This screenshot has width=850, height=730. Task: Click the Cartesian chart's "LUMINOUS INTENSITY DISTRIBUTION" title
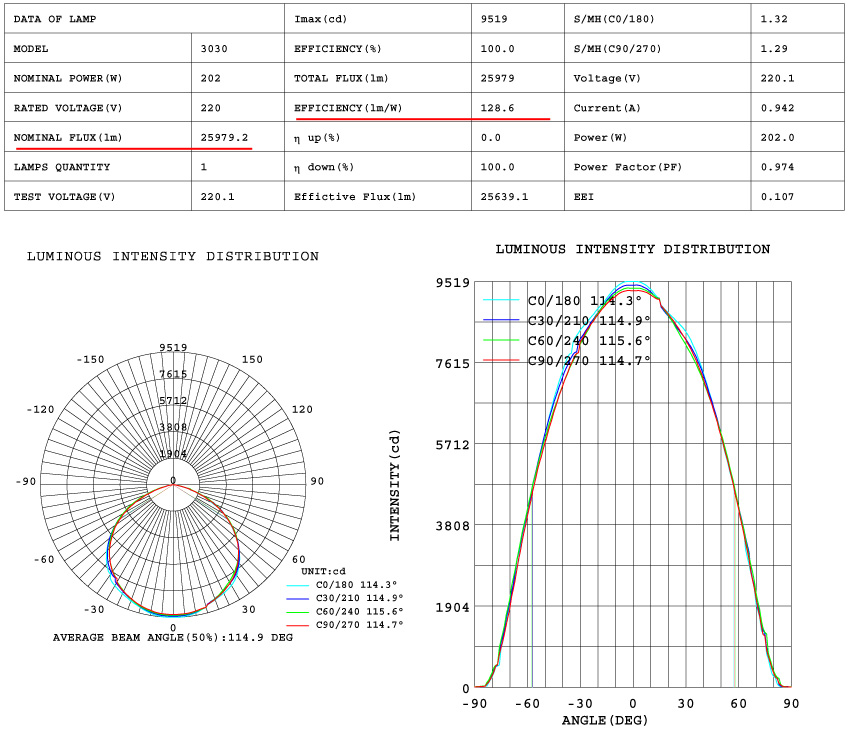(633, 249)
